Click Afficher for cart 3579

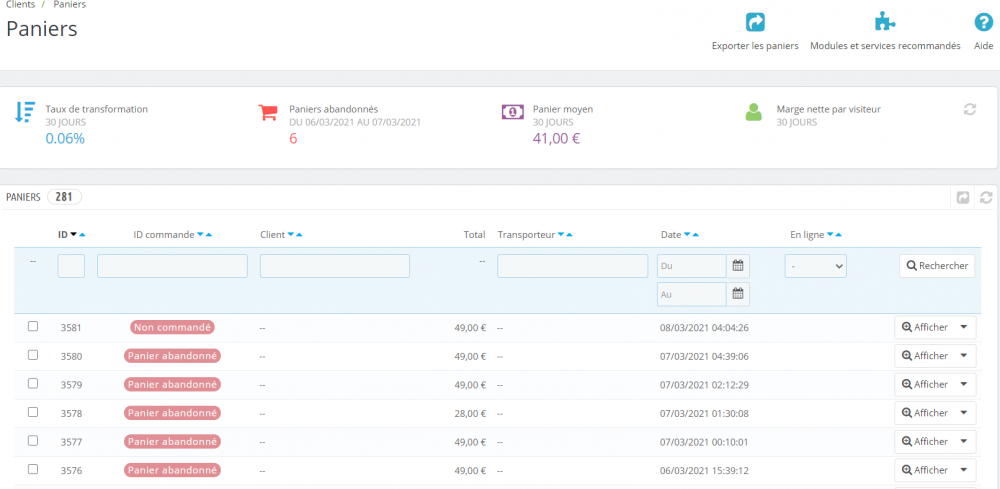pyautogui.click(x=925, y=384)
